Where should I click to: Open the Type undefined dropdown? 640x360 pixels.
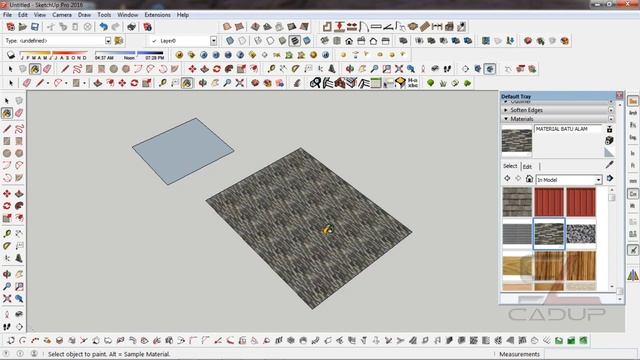(108, 41)
